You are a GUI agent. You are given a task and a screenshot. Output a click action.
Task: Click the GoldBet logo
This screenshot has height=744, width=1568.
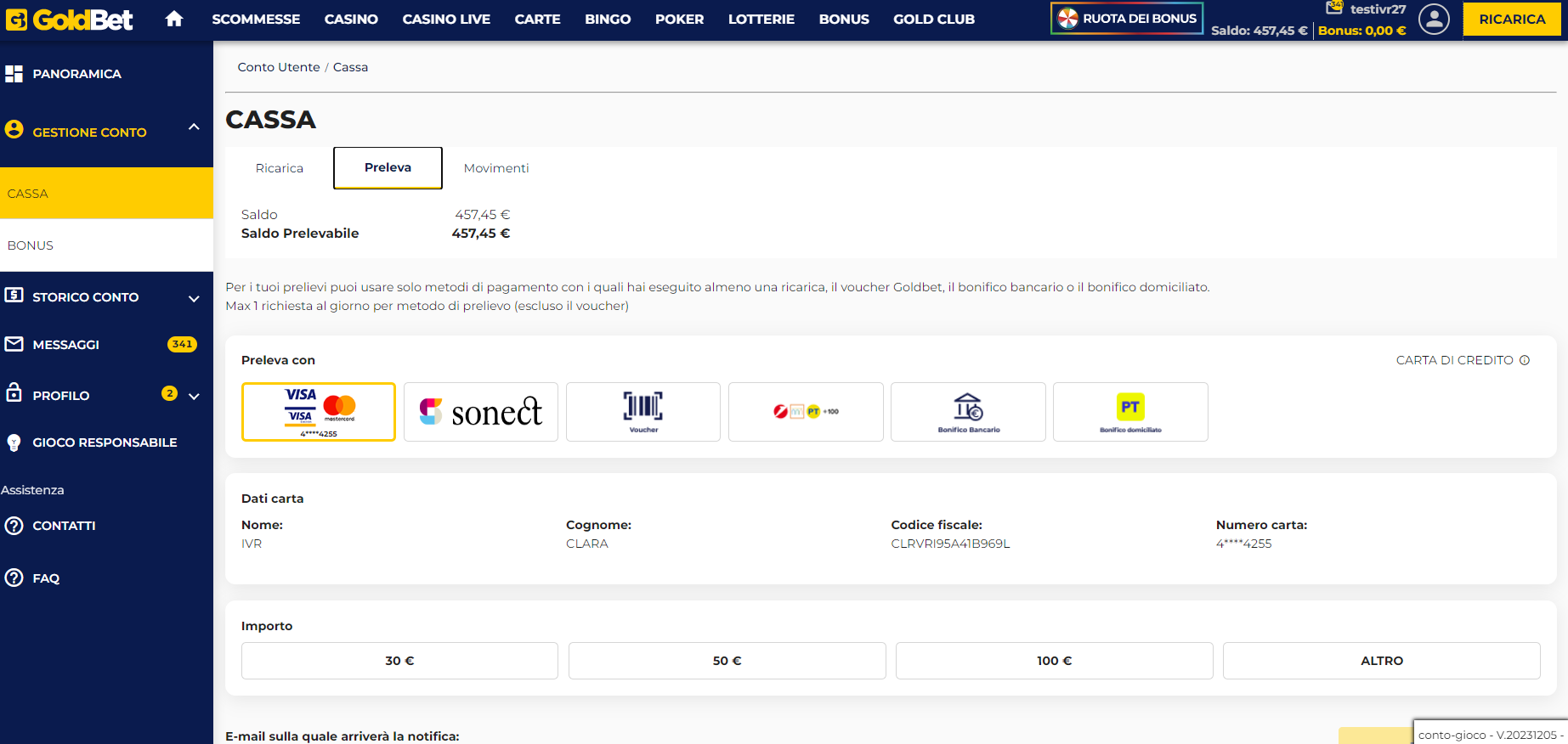coord(69,19)
